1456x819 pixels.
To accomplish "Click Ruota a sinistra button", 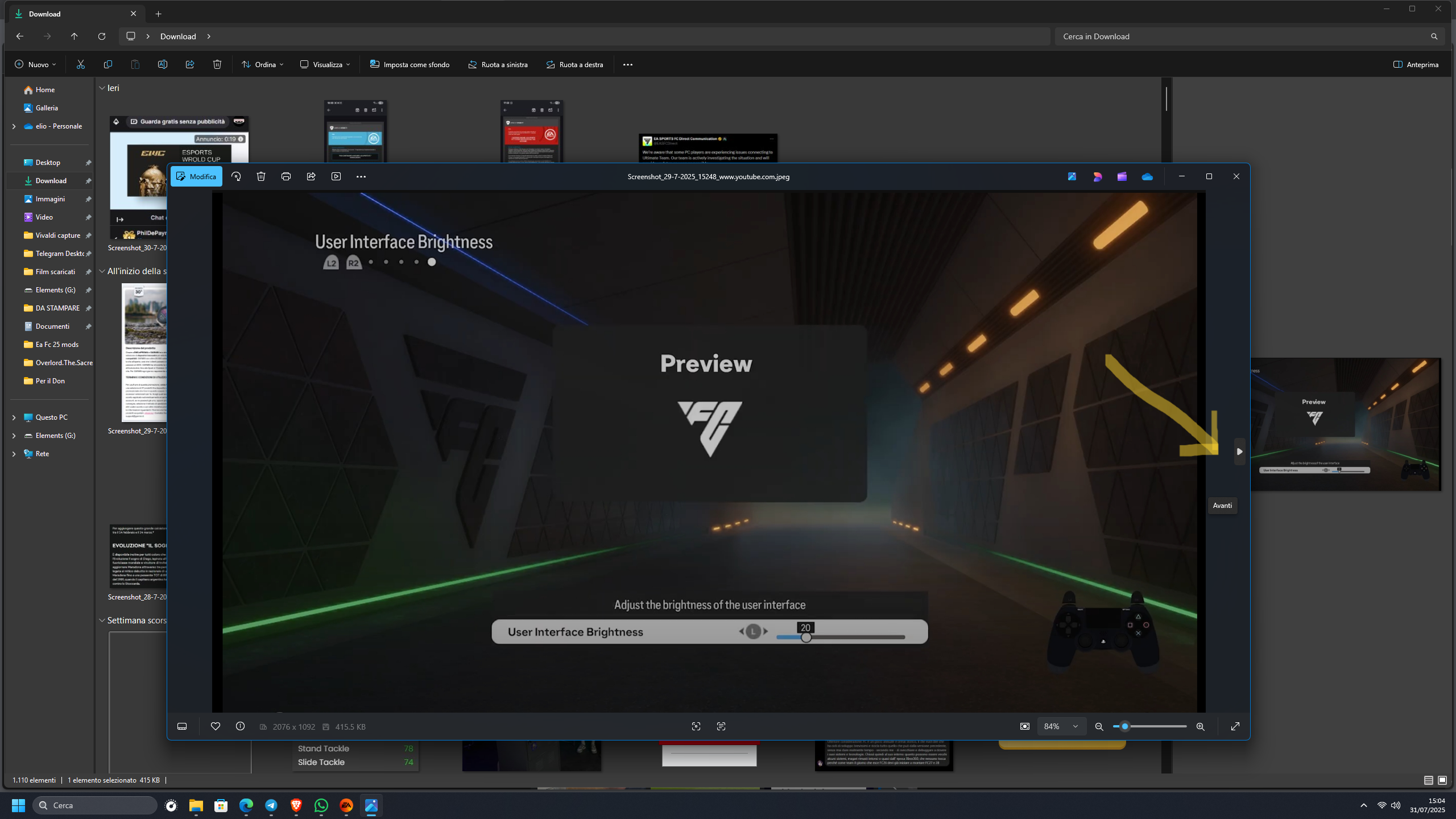I will 498,64.
